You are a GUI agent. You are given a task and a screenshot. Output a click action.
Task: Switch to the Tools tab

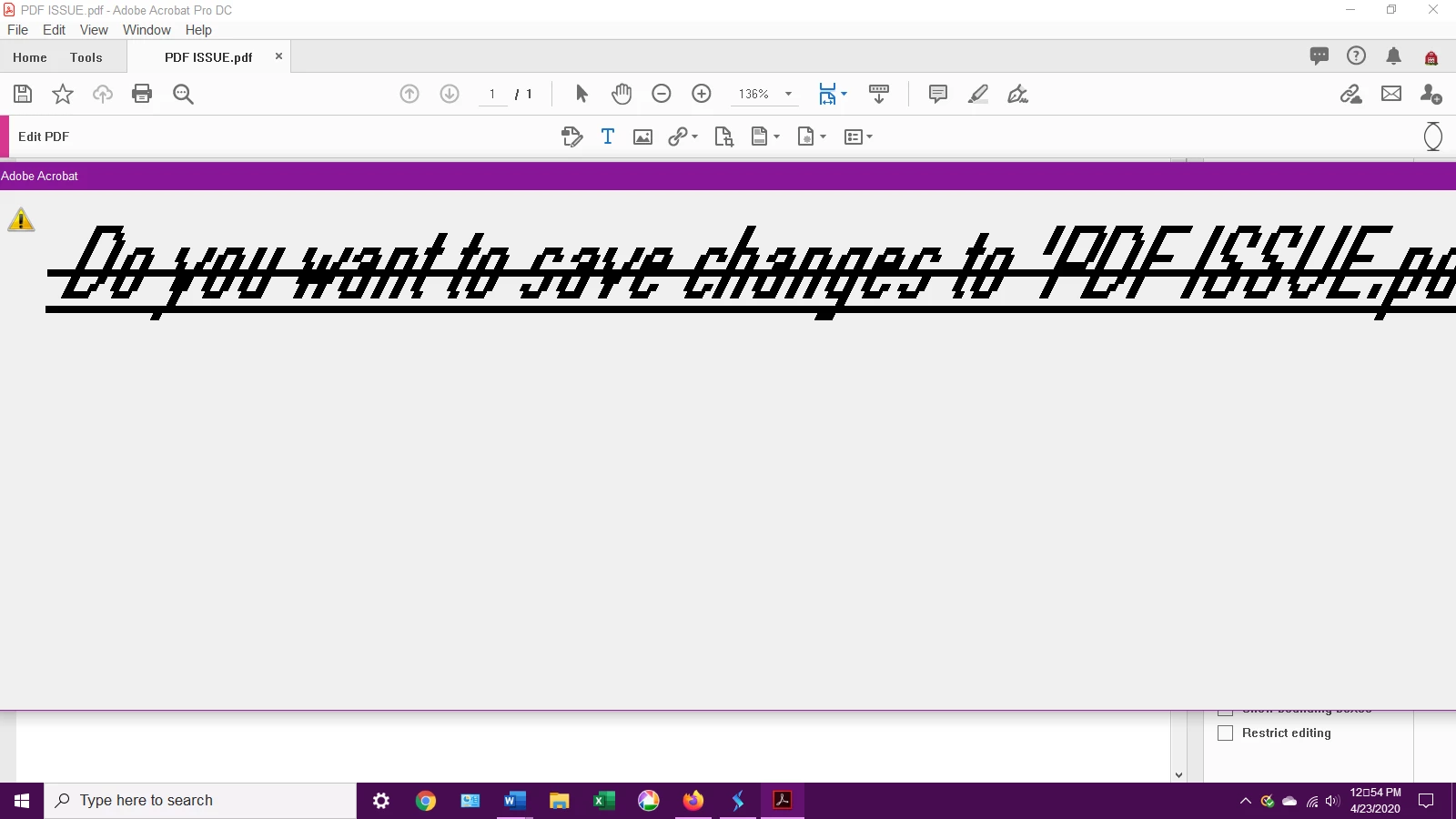(86, 57)
